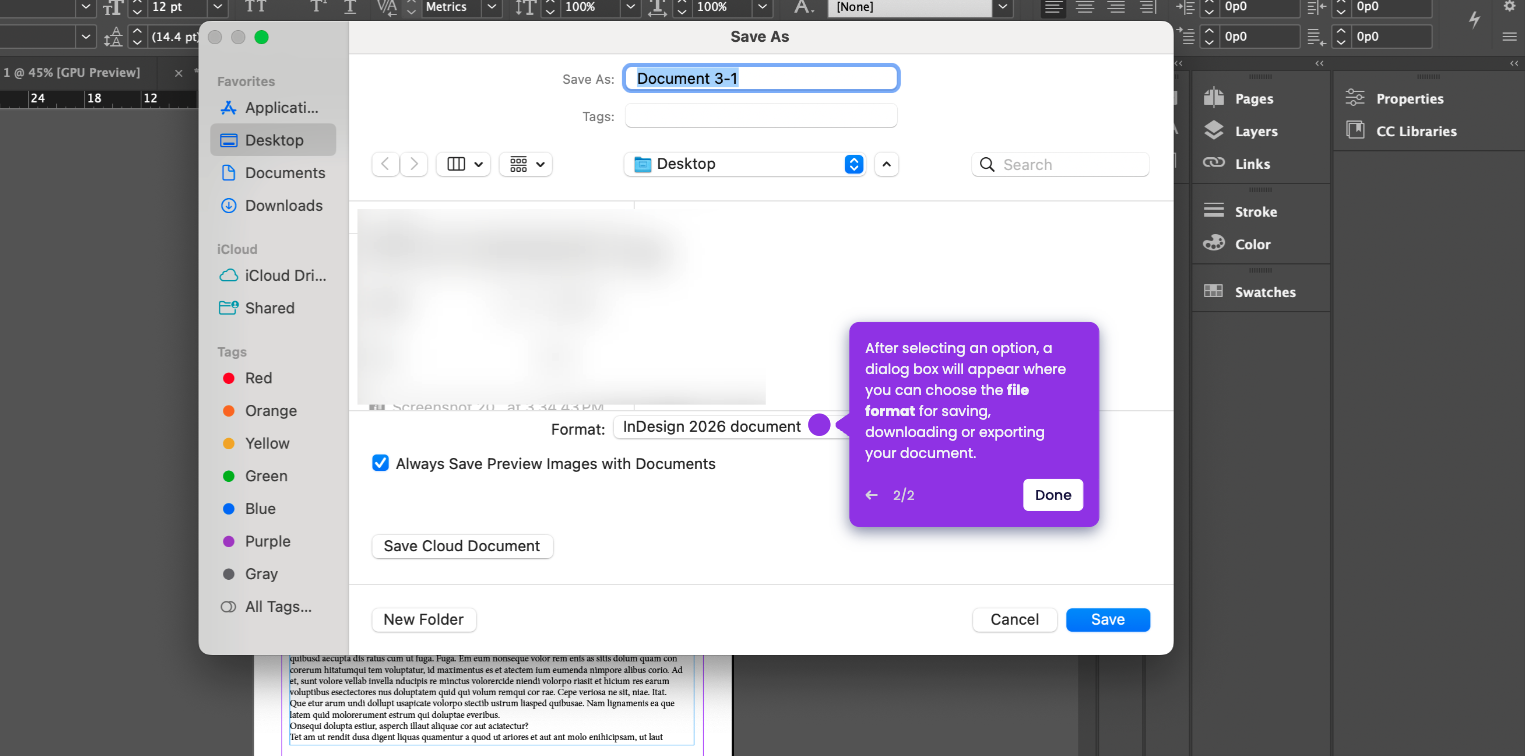1525x756 pixels.
Task: Click the align left paragraph icon
Action: coord(1053,7)
